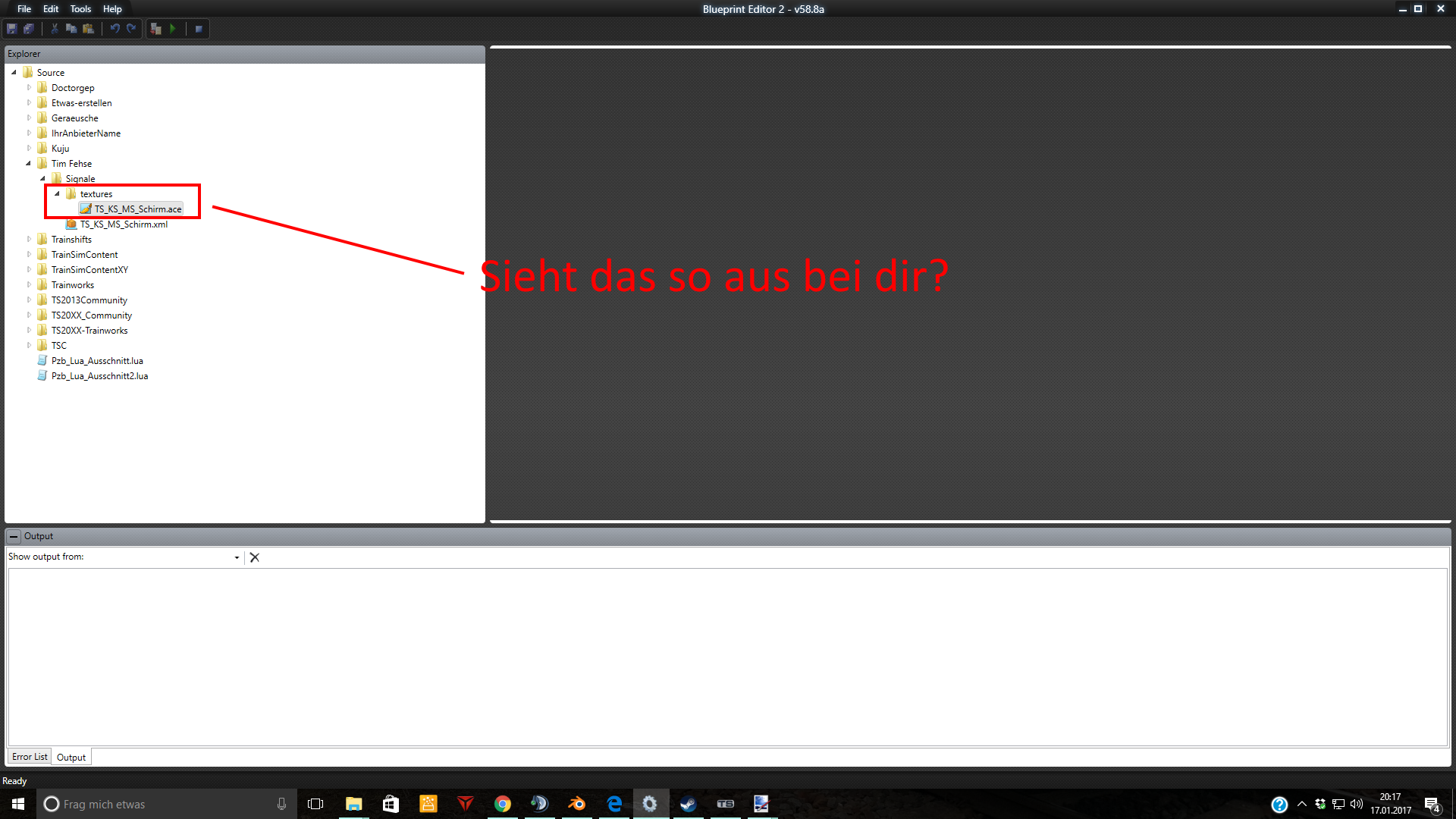Screen dimensions: 1456x819
Task: Click the Undo arrow icon
Action: [115, 29]
